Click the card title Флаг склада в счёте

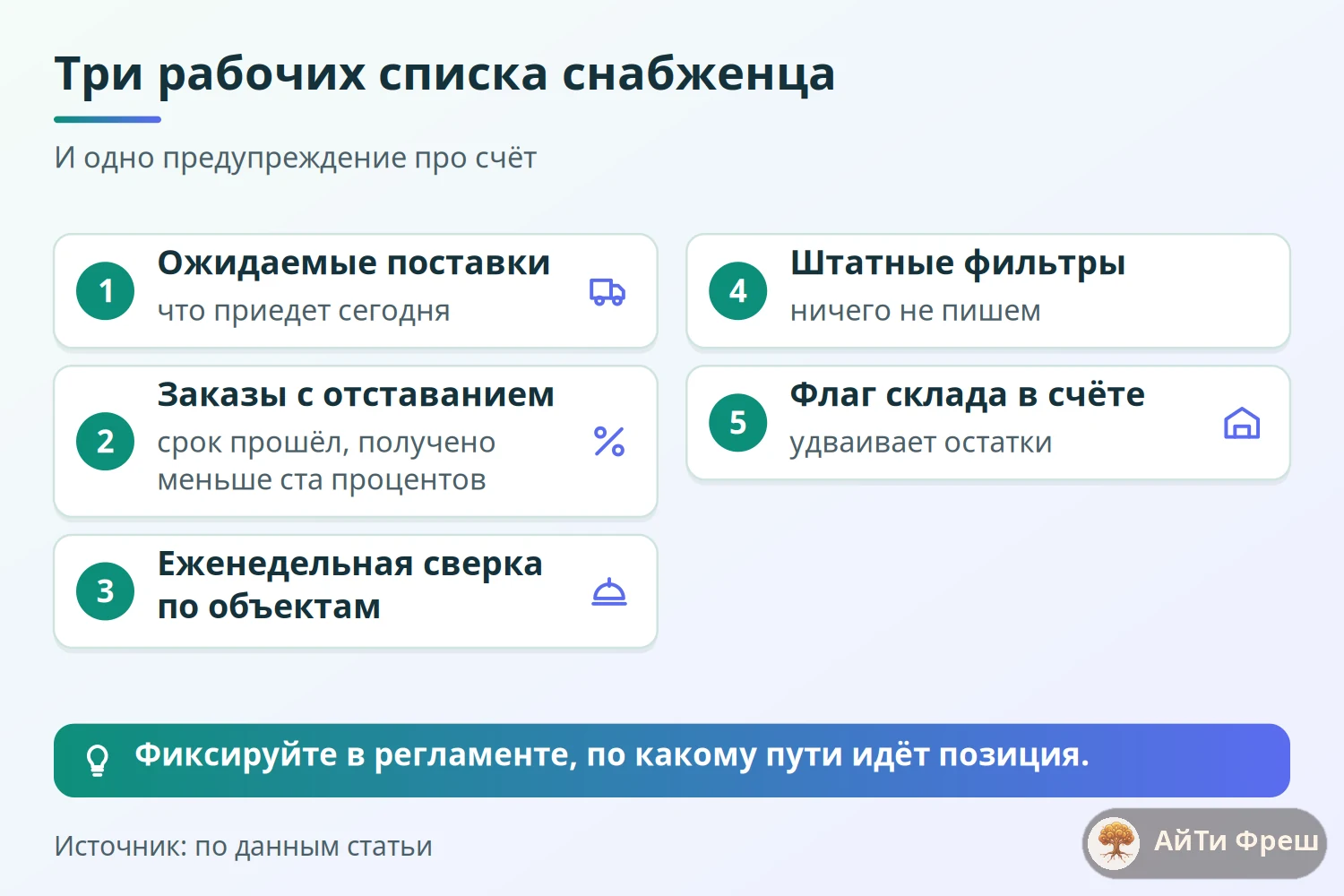(968, 395)
